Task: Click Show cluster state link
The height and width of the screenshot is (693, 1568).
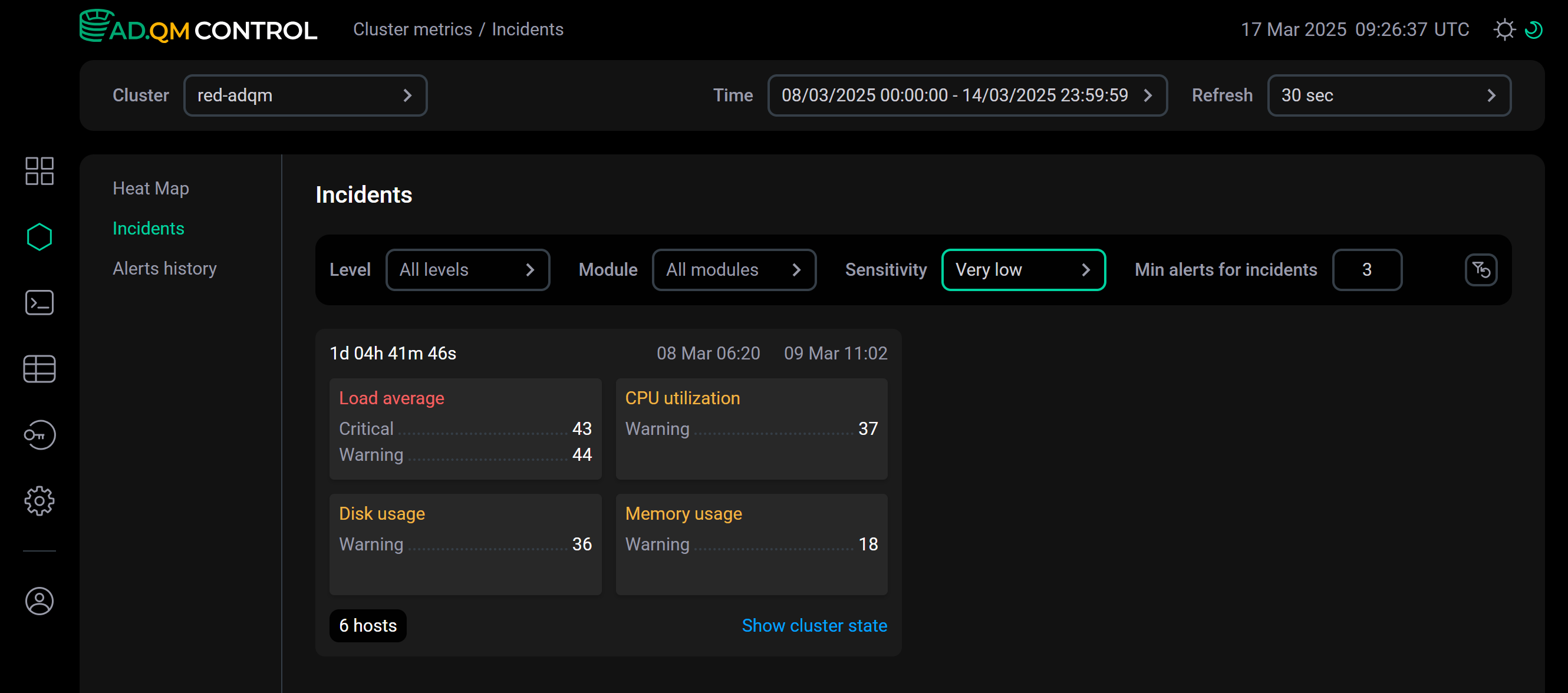Action: (x=814, y=625)
